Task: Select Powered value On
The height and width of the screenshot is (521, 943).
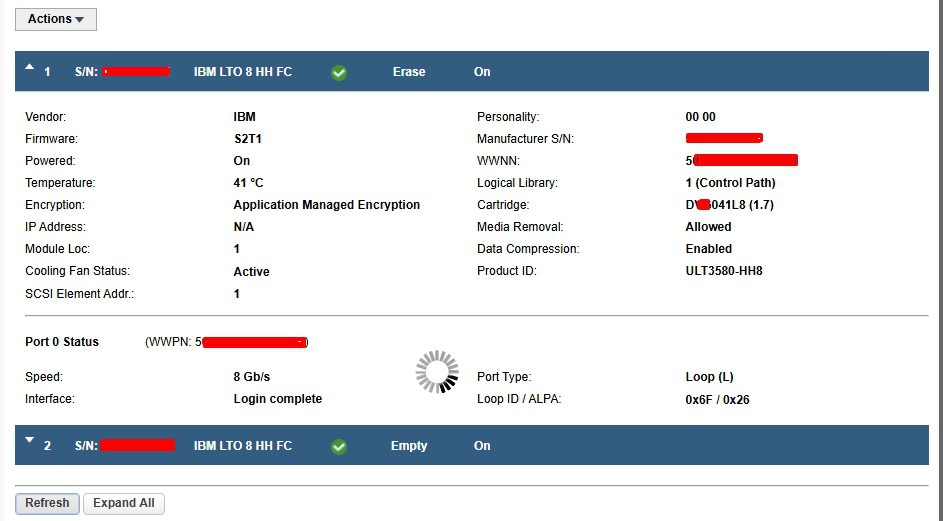Action: 242,161
